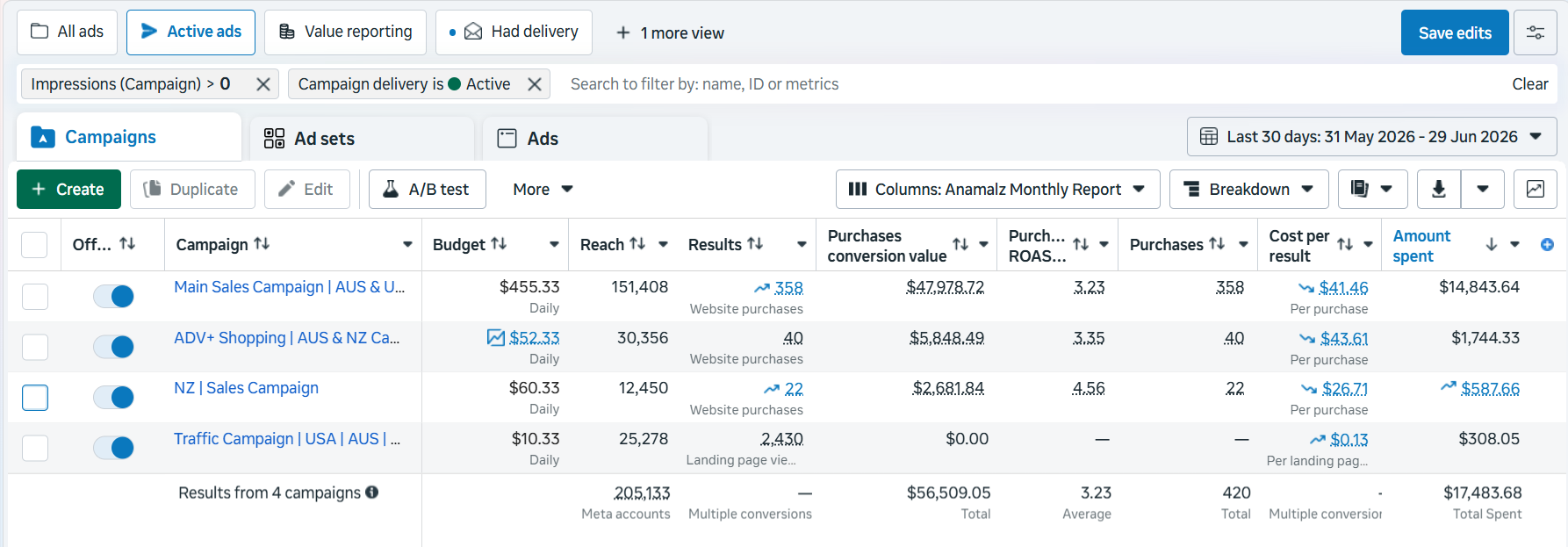The image size is (1568, 547).
Task: Add a column with the blue plus icon
Action: point(1547,245)
